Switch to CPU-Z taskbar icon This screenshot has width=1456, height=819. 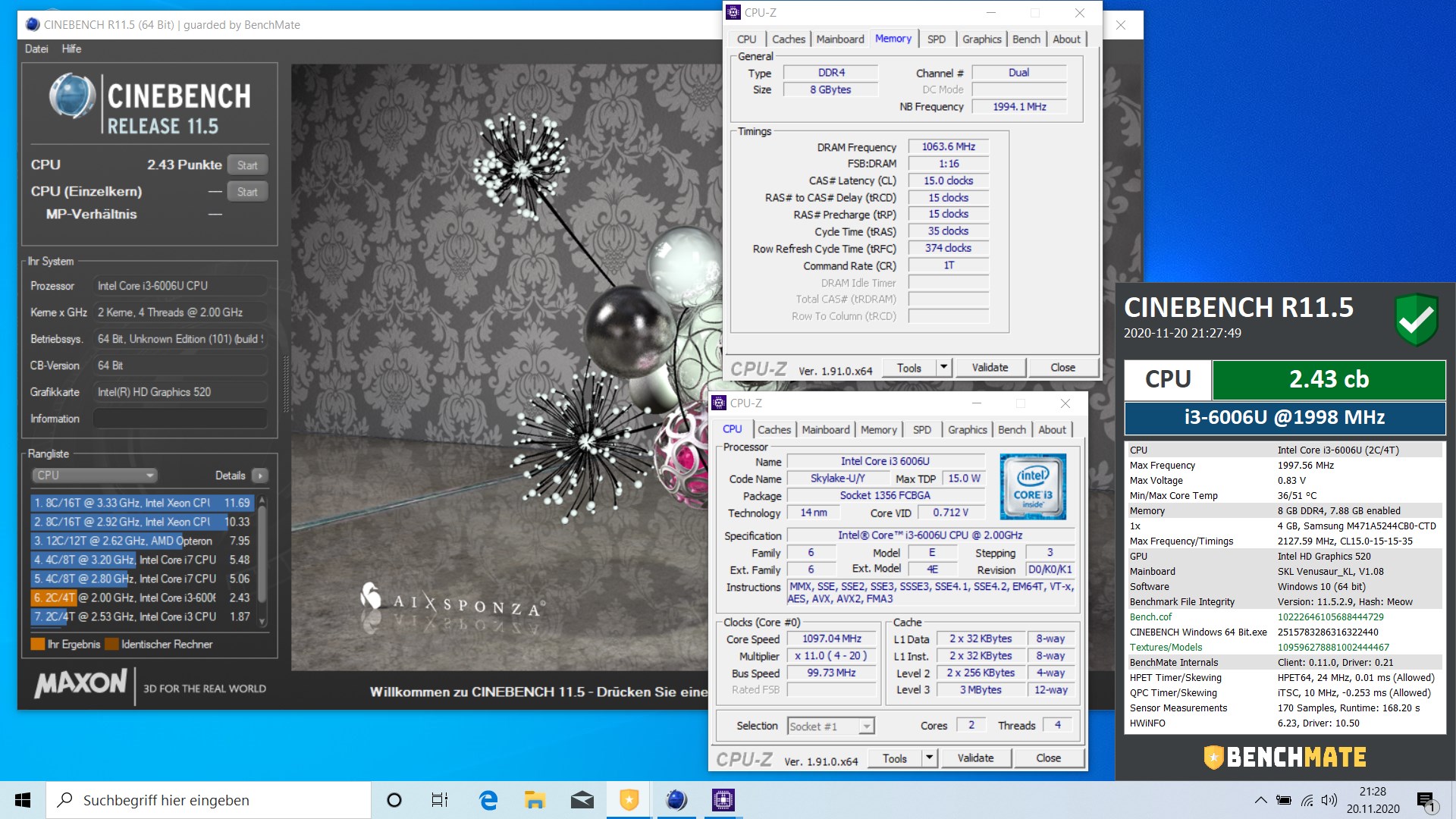pos(723,800)
